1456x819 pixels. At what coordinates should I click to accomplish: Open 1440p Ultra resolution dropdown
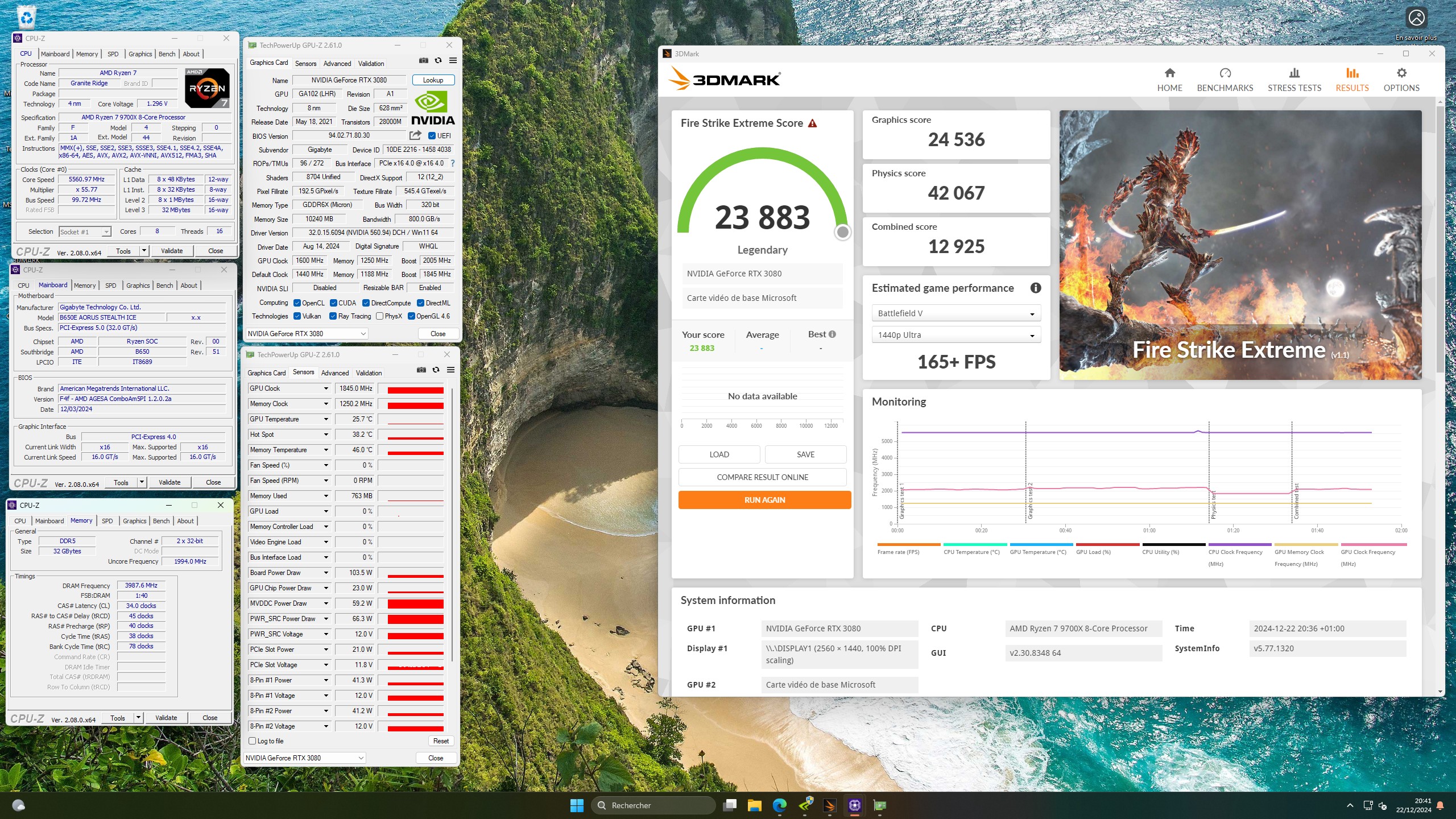(956, 335)
